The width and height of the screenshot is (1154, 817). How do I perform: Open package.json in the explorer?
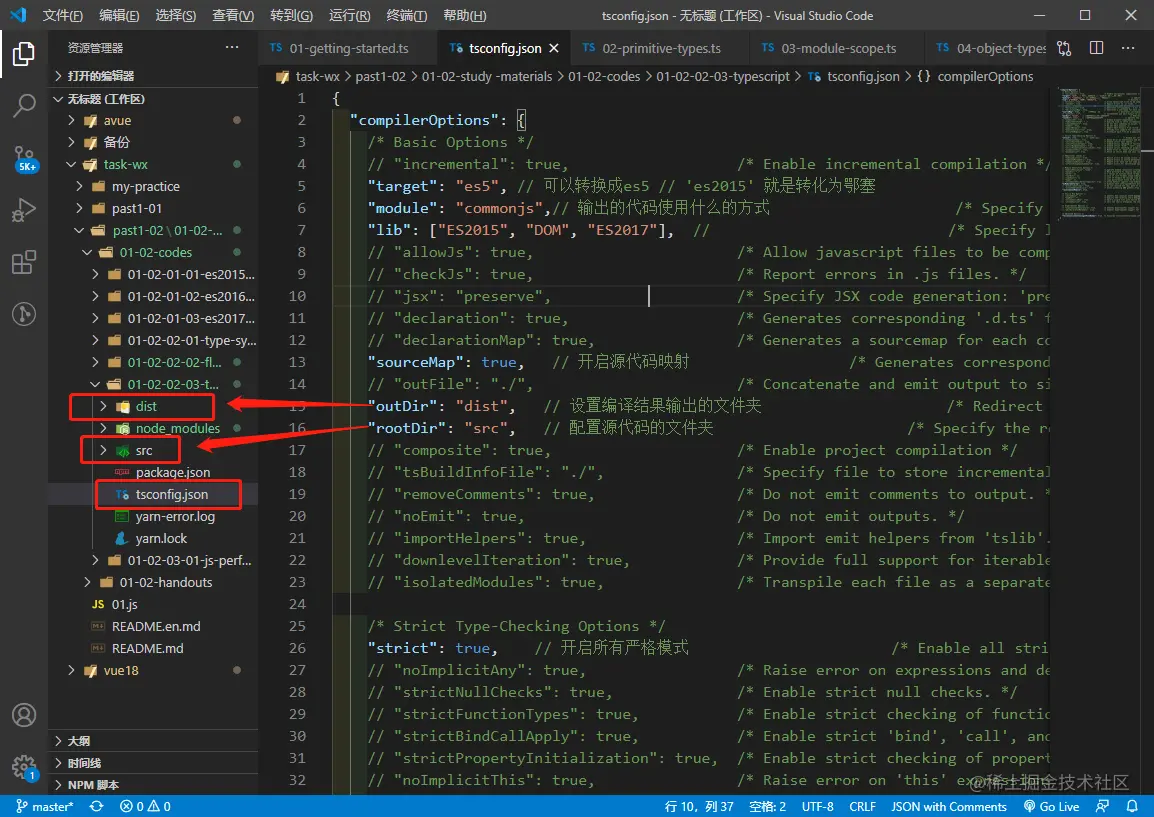153,473
